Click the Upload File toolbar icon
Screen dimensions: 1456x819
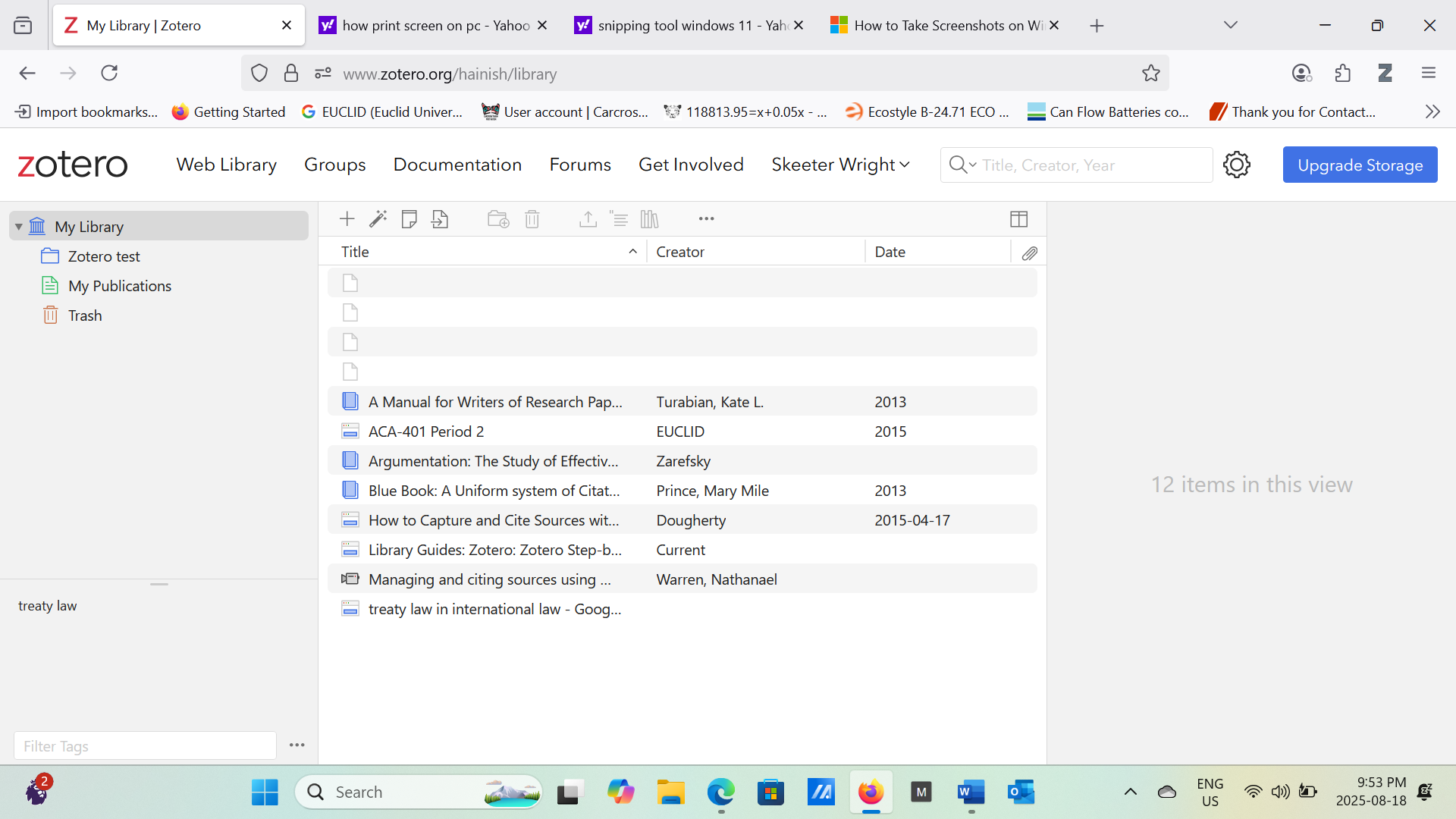pos(440,219)
